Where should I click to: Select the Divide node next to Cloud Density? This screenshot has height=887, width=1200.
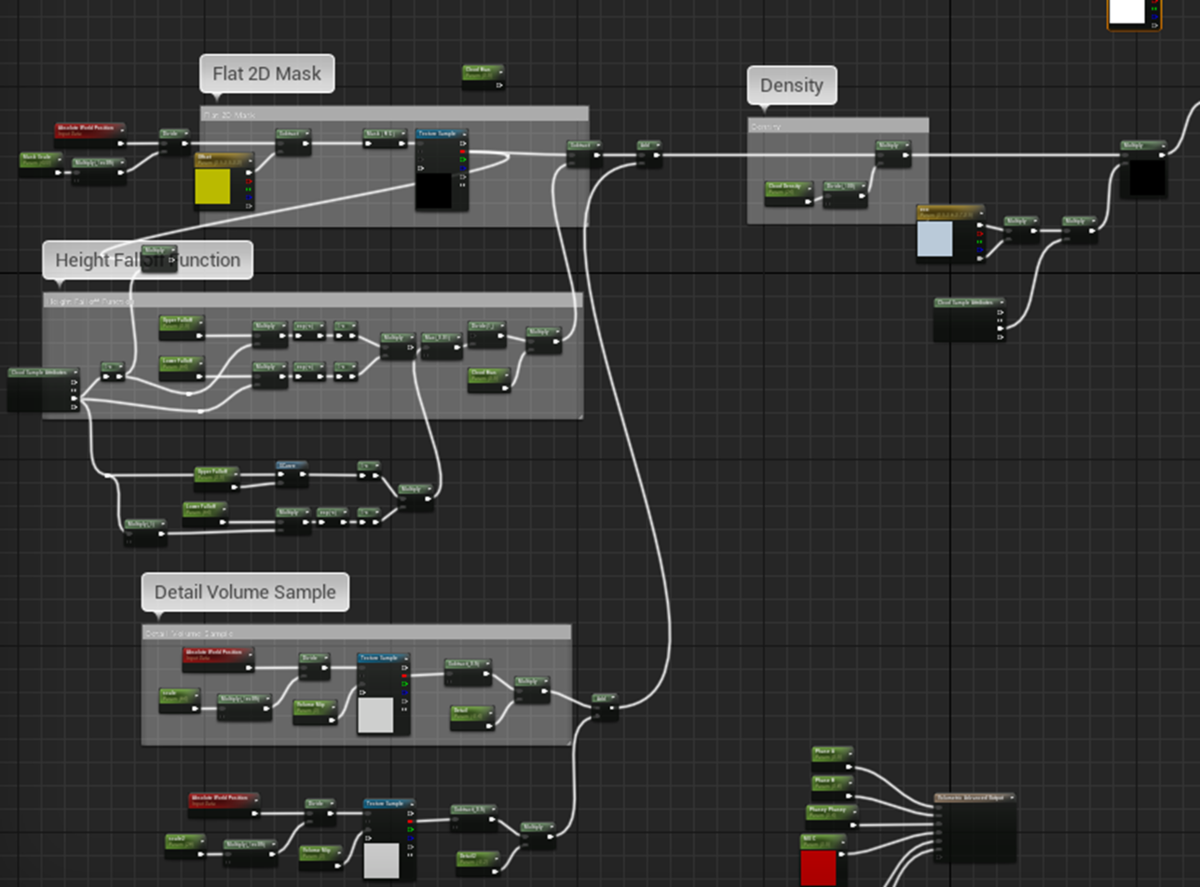point(845,195)
